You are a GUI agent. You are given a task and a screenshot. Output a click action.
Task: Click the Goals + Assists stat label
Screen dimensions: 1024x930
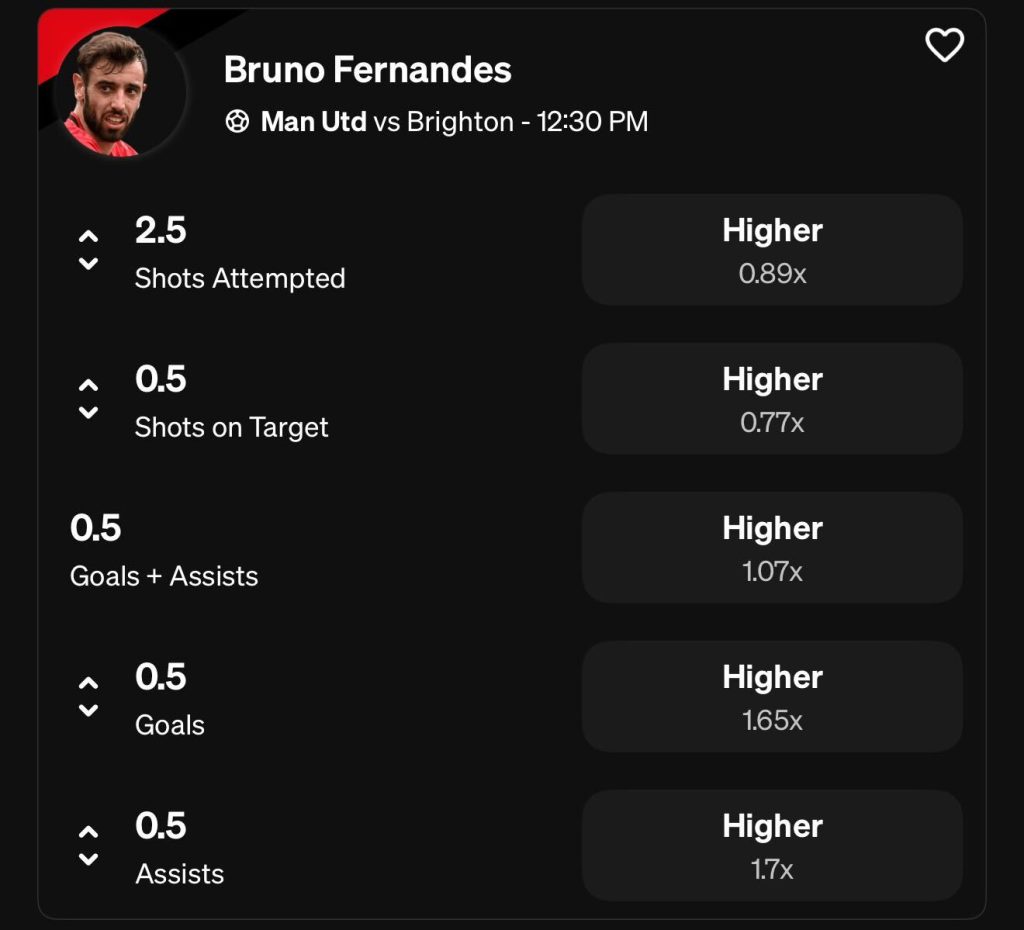[x=164, y=576]
